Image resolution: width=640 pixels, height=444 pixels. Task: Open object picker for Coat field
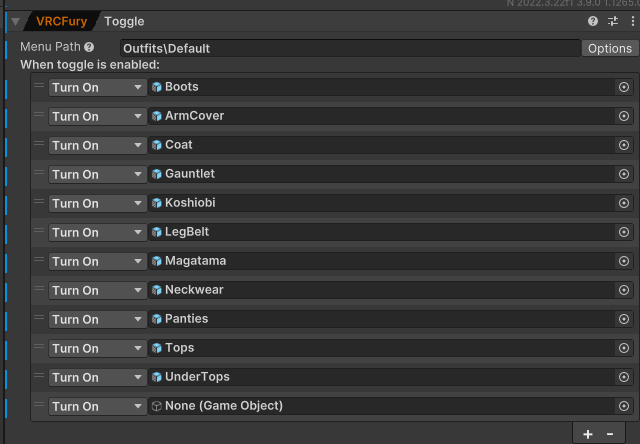(624, 145)
